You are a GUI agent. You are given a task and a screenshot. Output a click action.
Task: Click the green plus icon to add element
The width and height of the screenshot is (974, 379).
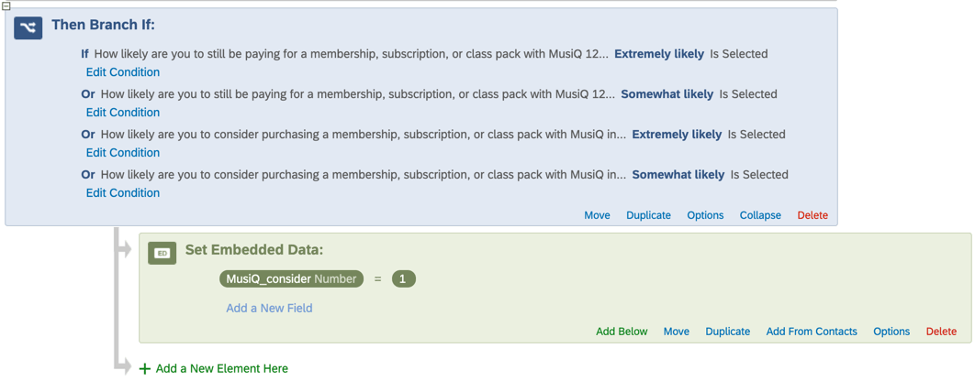click(145, 368)
